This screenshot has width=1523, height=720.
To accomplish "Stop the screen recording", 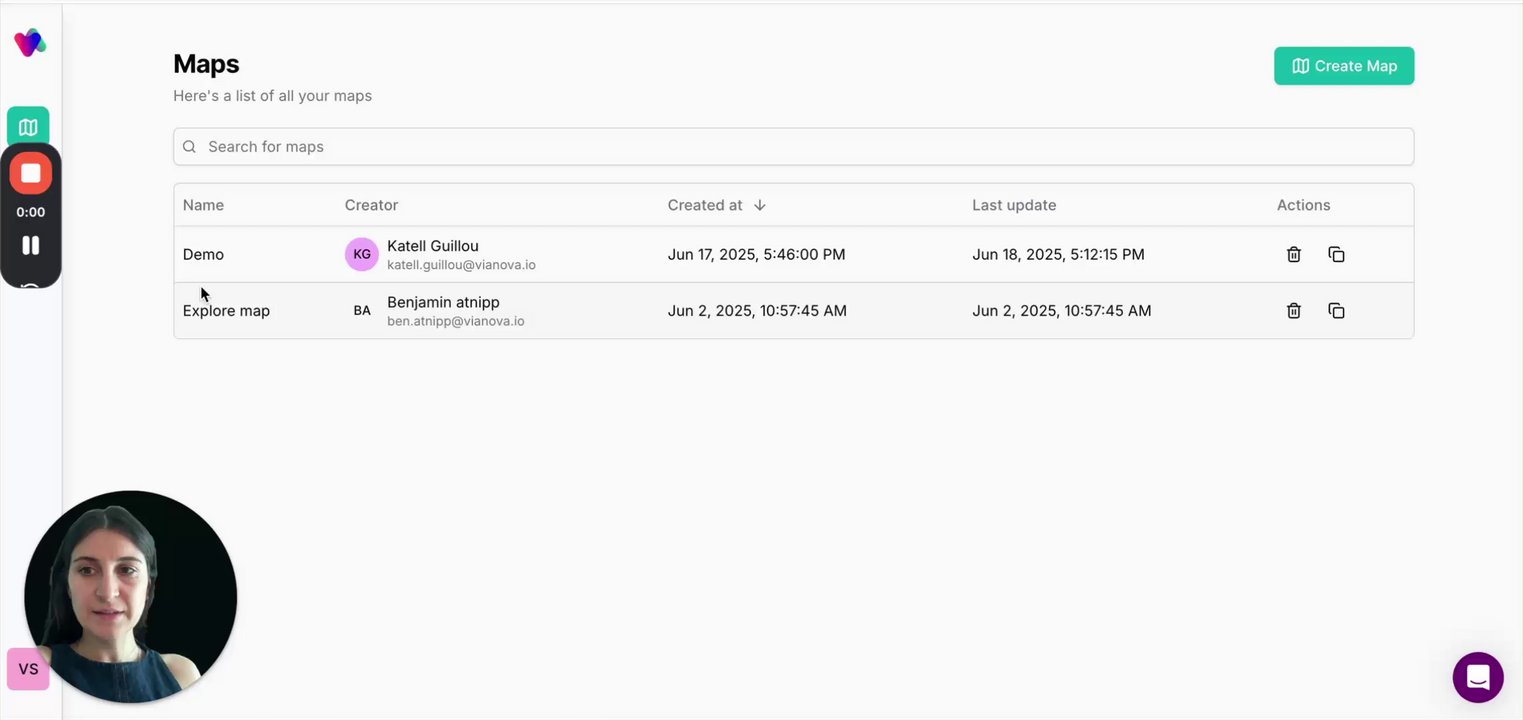I will [x=31, y=173].
